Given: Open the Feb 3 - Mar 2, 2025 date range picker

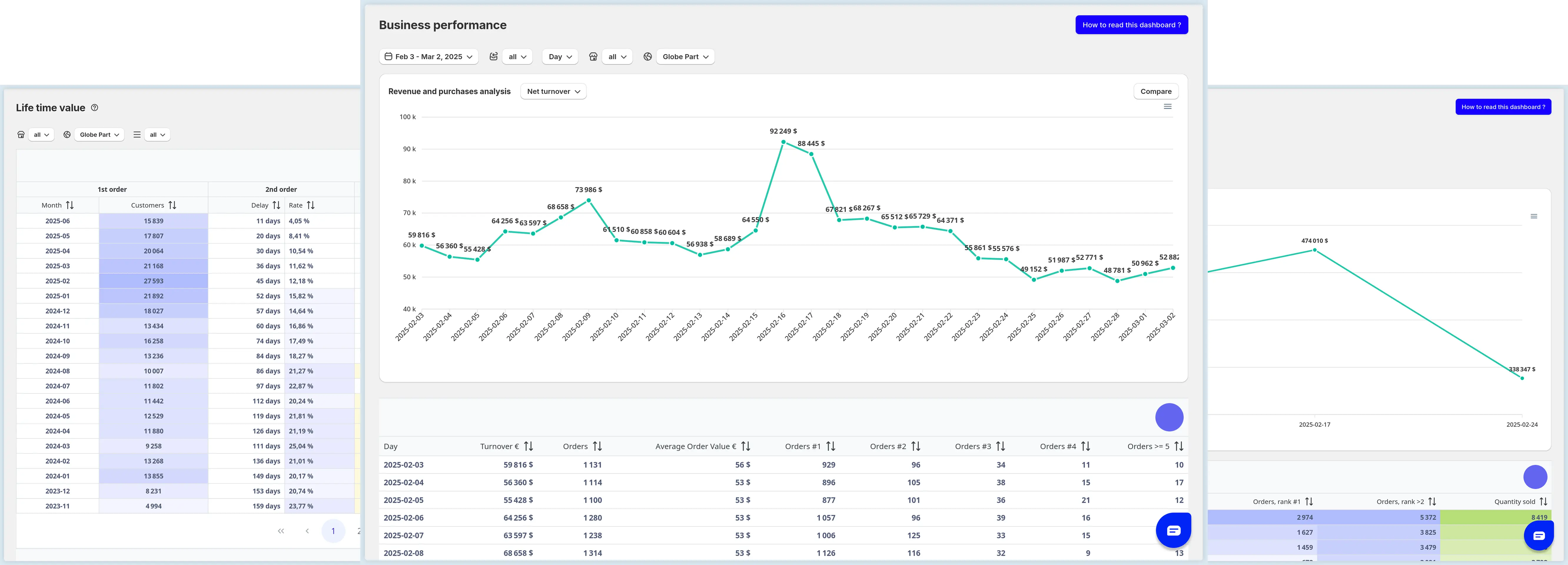Looking at the screenshot, I should pos(428,56).
